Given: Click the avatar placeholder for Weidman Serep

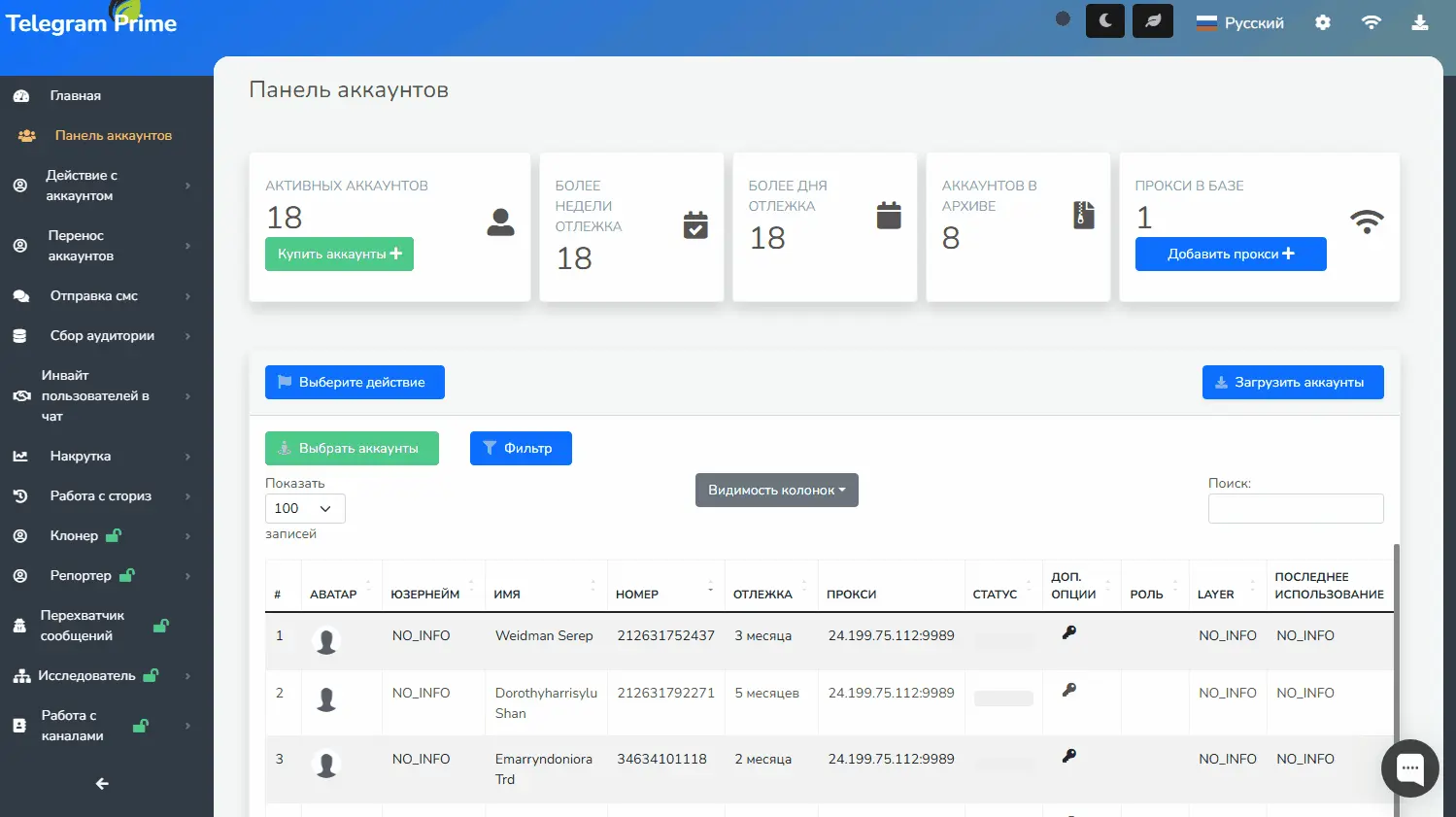Looking at the screenshot, I should 326,641.
